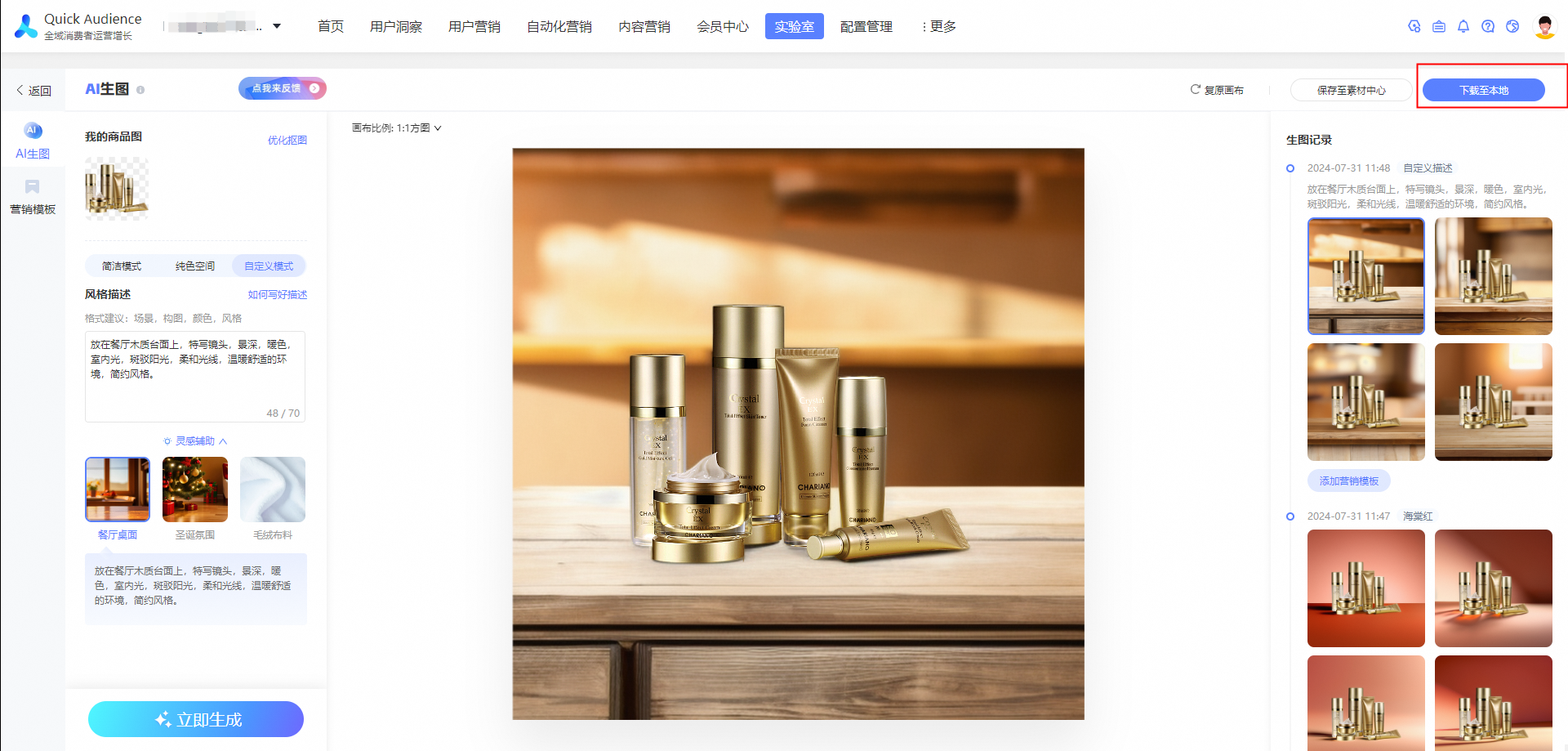Image resolution: width=1568 pixels, height=751 pixels.
Task: Open the 画布比例 1:1方图 dropdown
Action: pos(397,128)
